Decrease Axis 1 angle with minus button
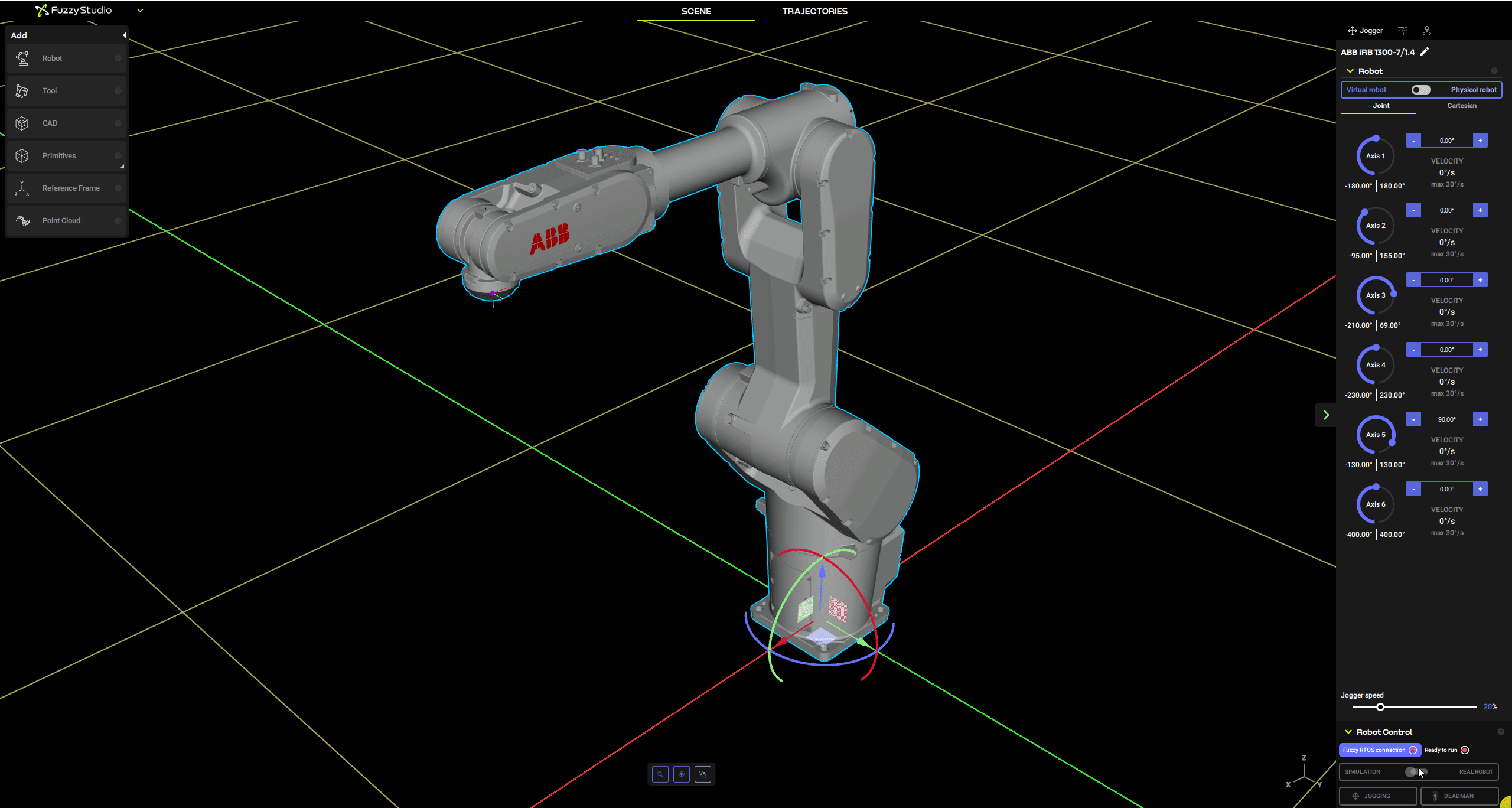 [1413, 141]
